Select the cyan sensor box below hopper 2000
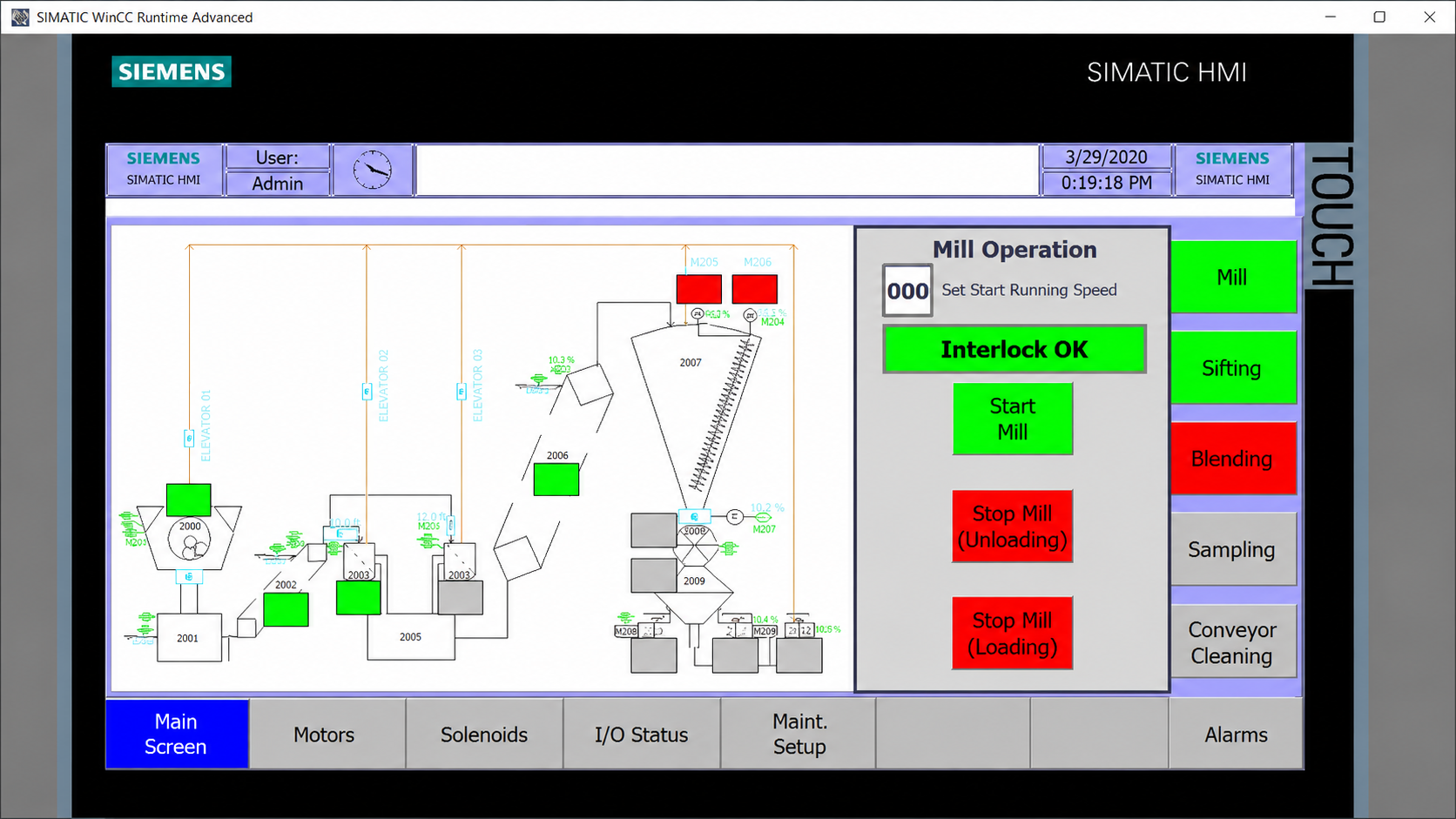The image size is (1456, 819). (189, 576)
